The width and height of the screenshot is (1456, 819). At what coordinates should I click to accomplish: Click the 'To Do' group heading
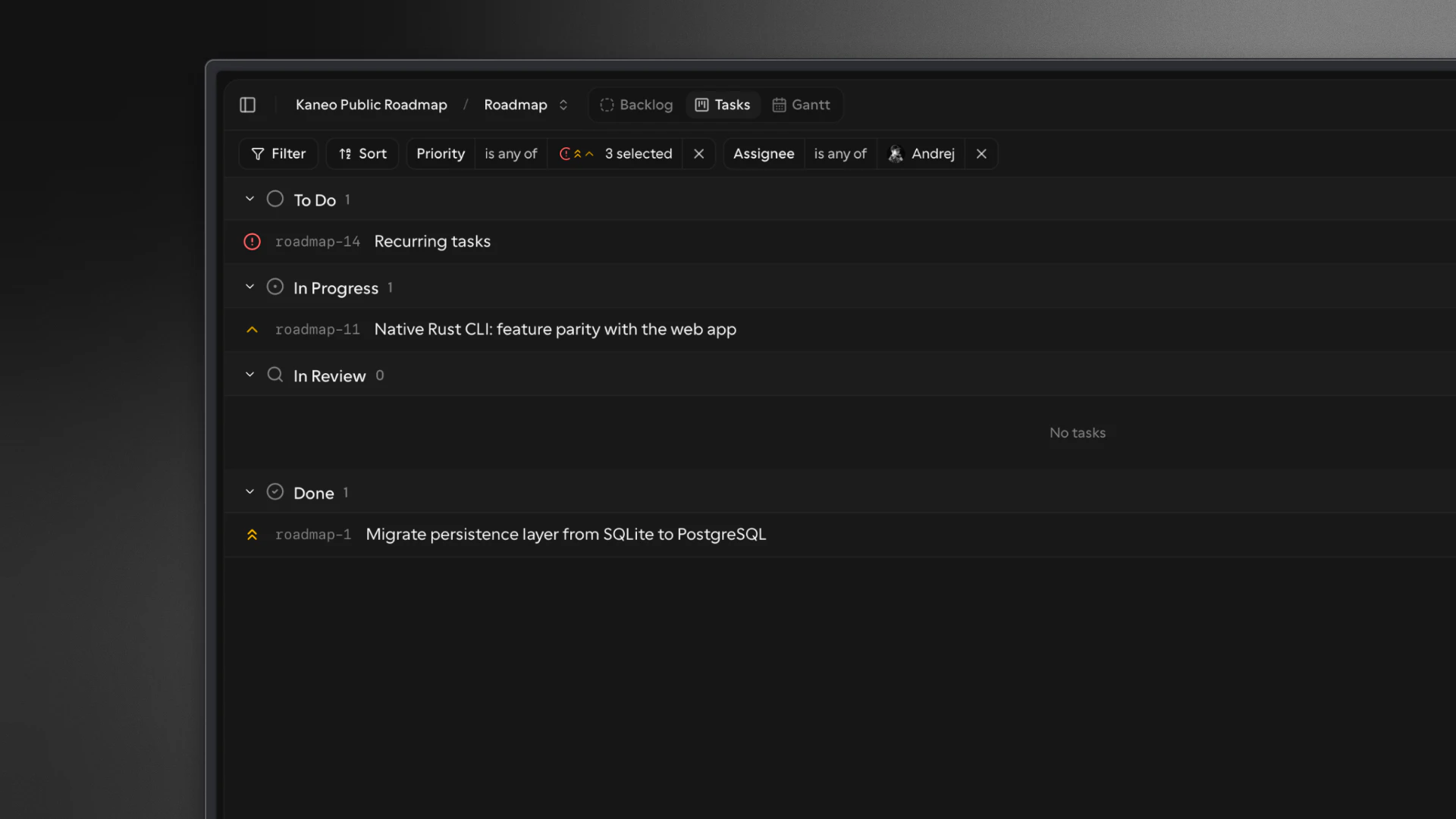(x=315, y=200)
